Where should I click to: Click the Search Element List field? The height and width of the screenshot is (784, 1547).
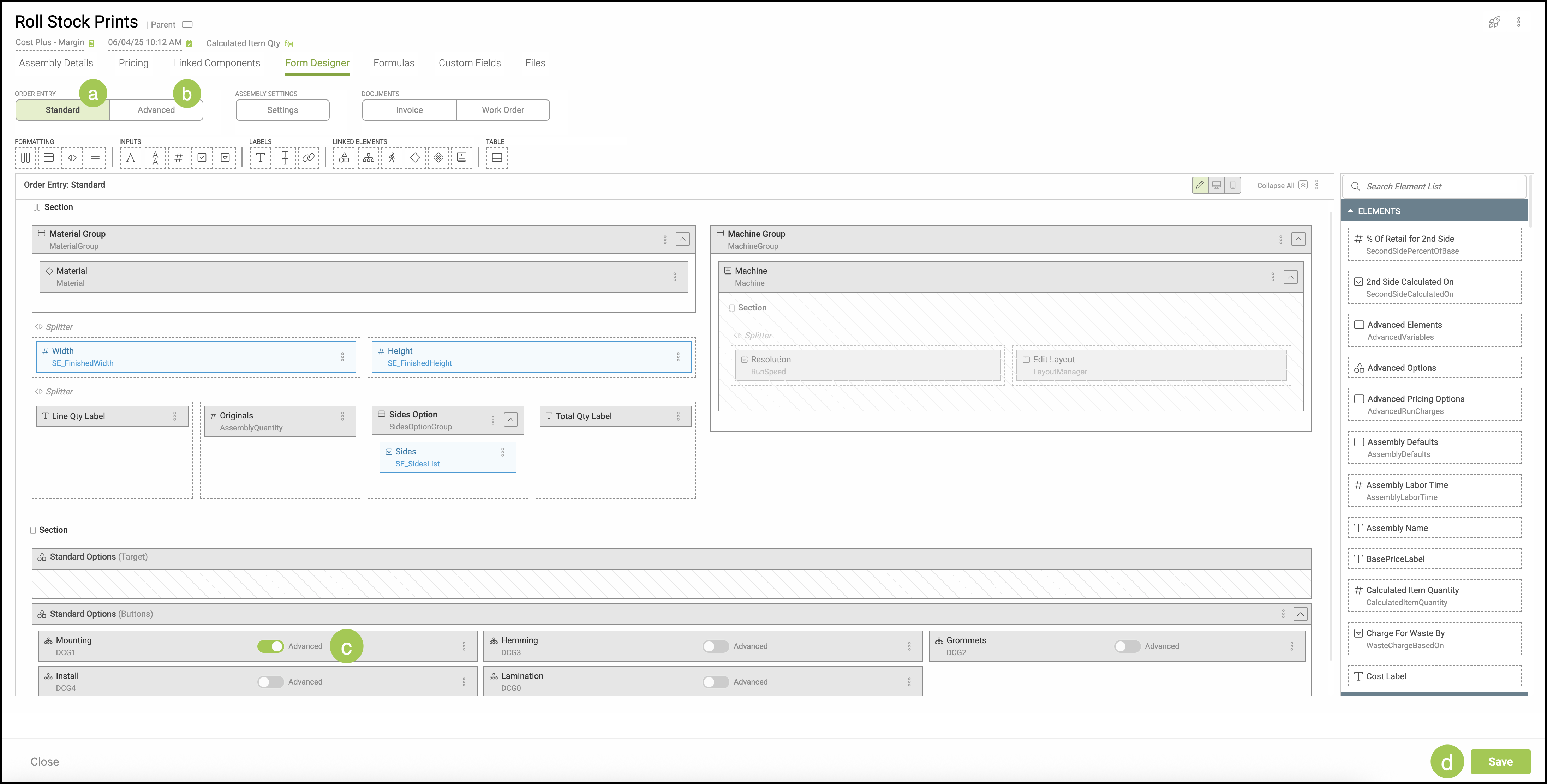[x=1435, y=187]
